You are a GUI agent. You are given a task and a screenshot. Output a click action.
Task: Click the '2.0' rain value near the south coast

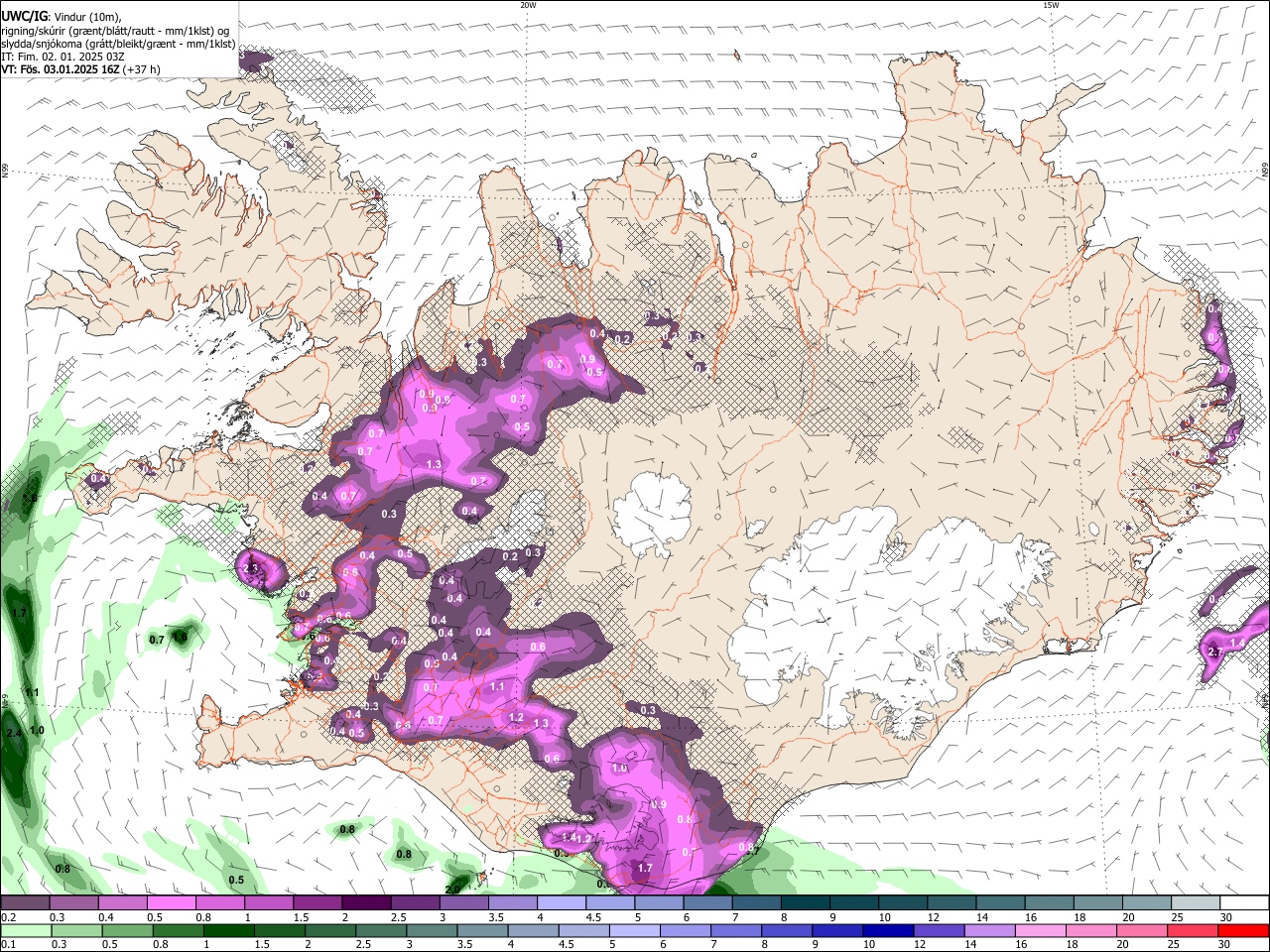(x=454, y=890)
